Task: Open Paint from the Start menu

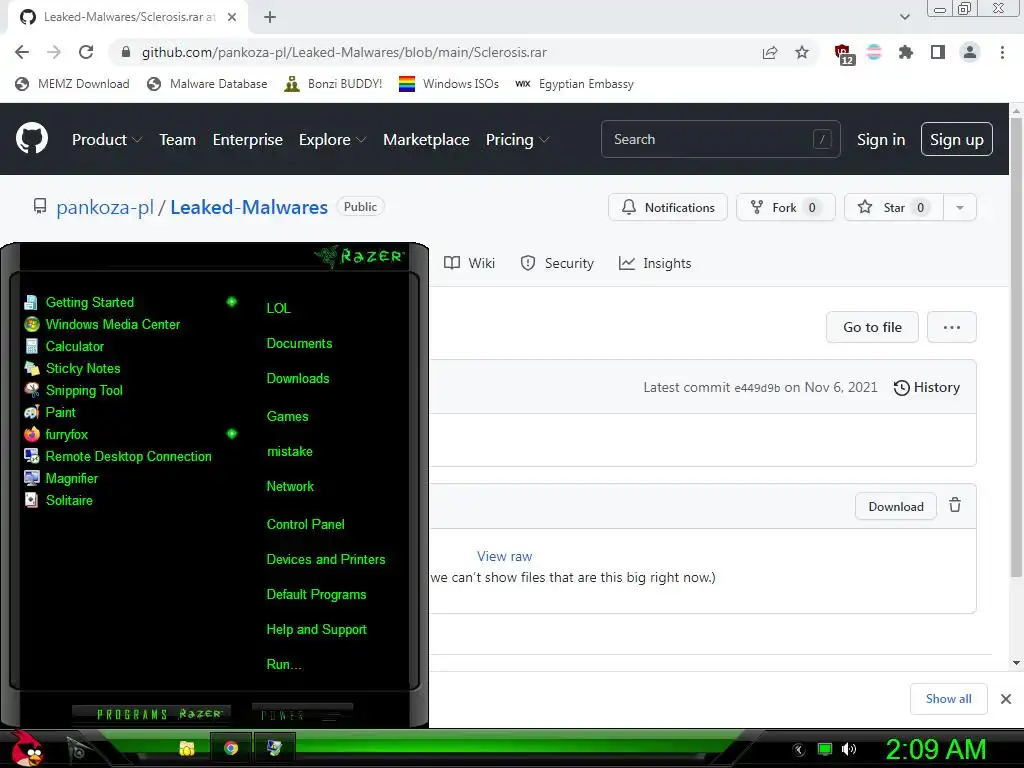Action: [60, 412]
